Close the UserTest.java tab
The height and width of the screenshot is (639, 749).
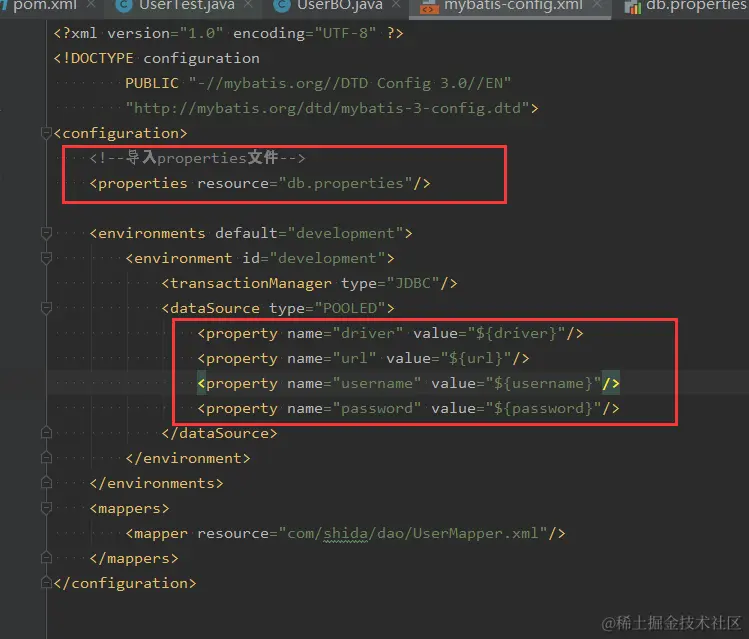pos(248,5)
